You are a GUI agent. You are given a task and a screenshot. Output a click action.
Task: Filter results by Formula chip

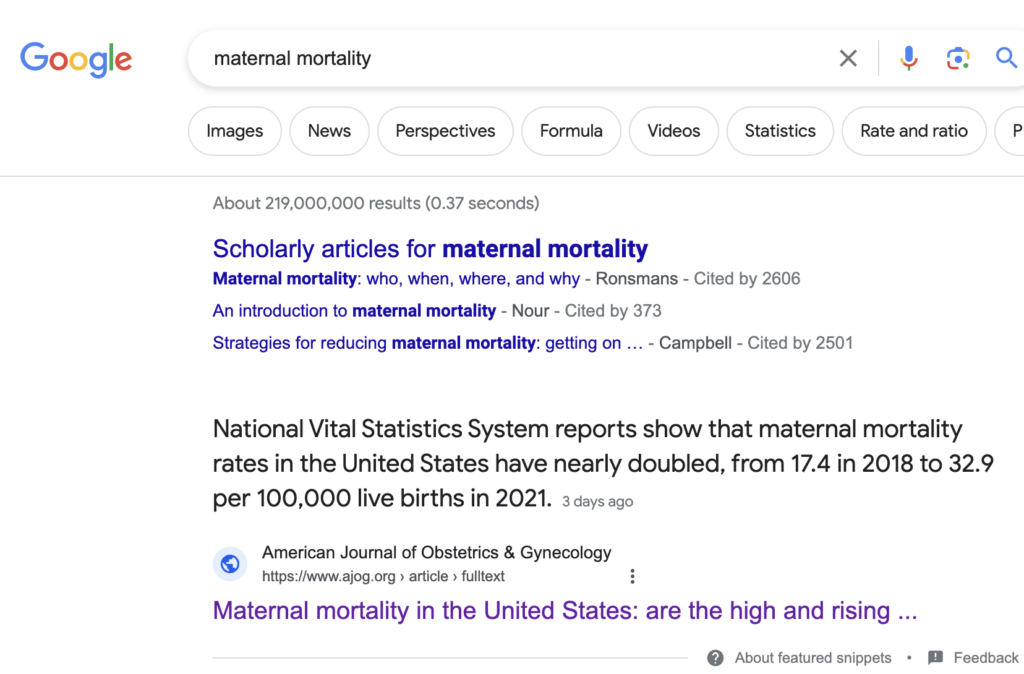571,131
